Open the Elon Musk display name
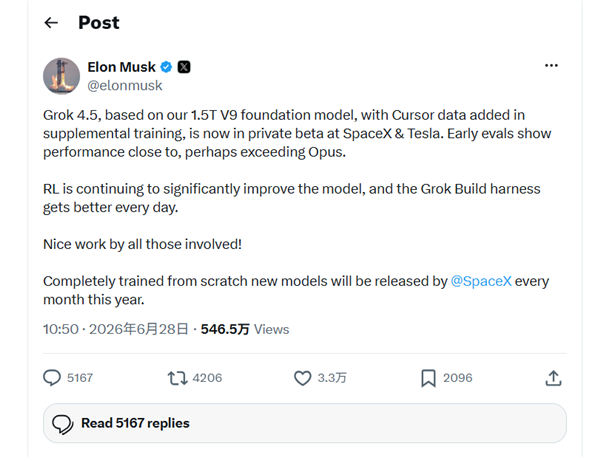 point(122,67)
